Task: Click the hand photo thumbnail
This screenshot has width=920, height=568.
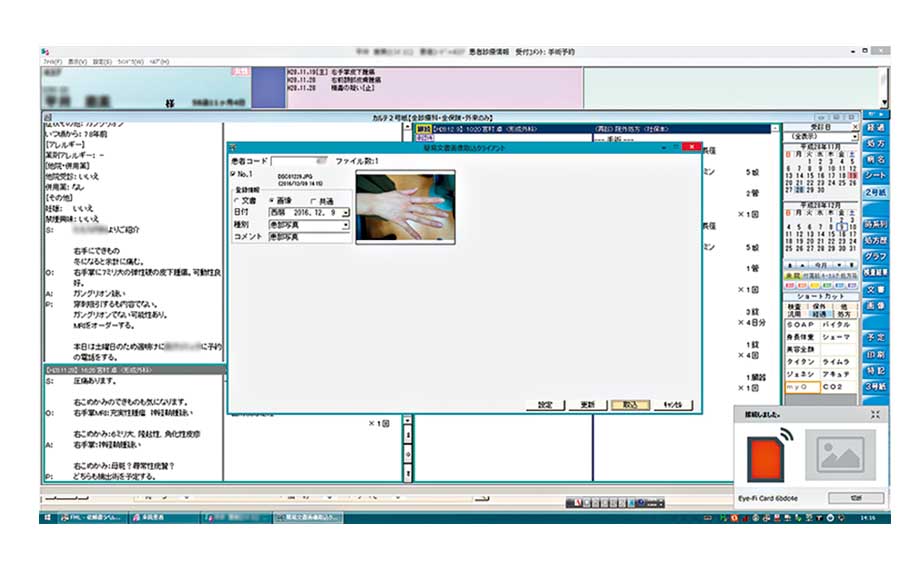Action: [x=405, y=206]
